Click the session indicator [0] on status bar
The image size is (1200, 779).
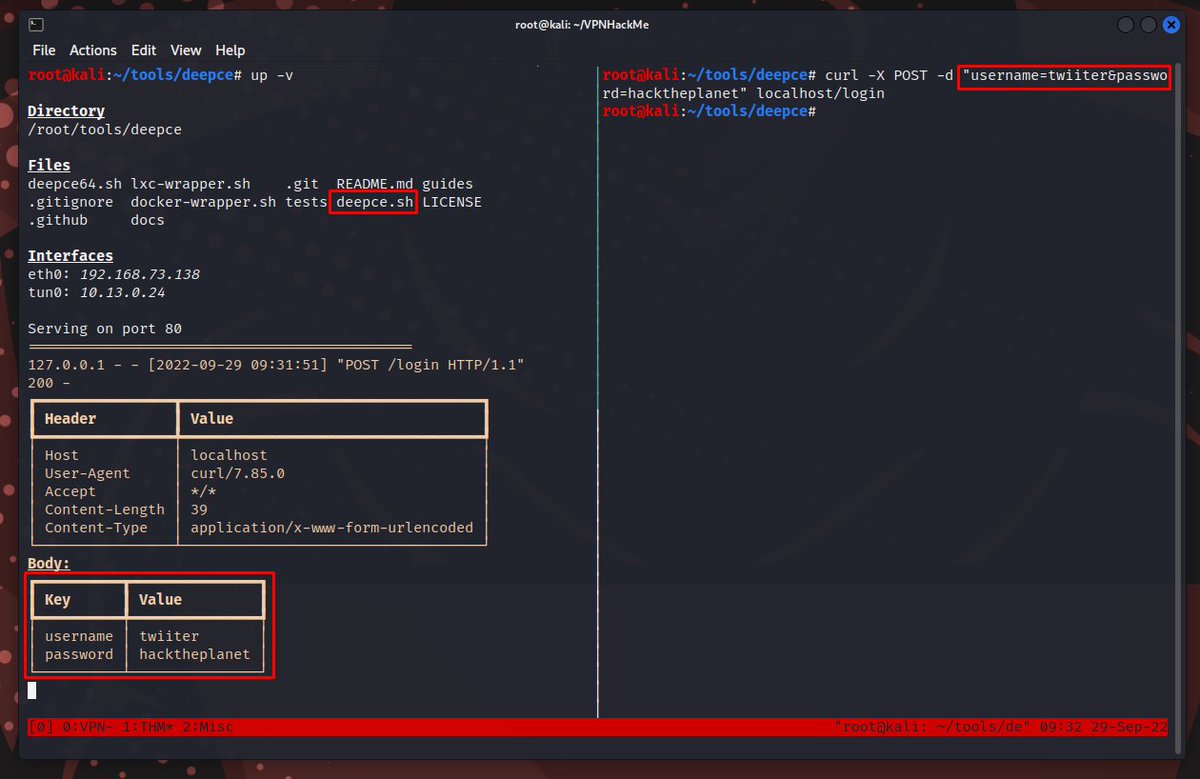point(39,726)
